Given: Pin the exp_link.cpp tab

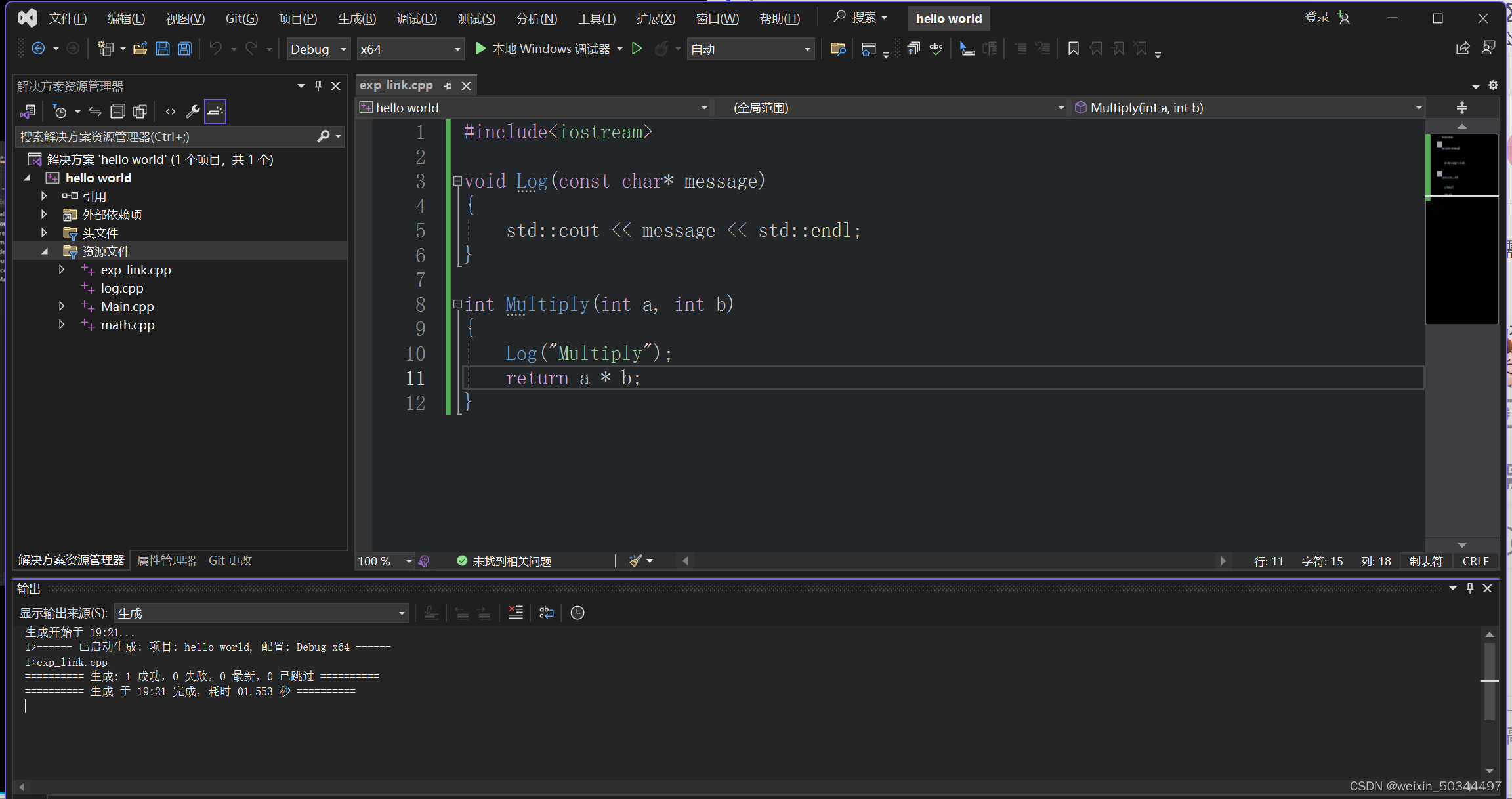Looking at the screenshot, I should 448,86.
